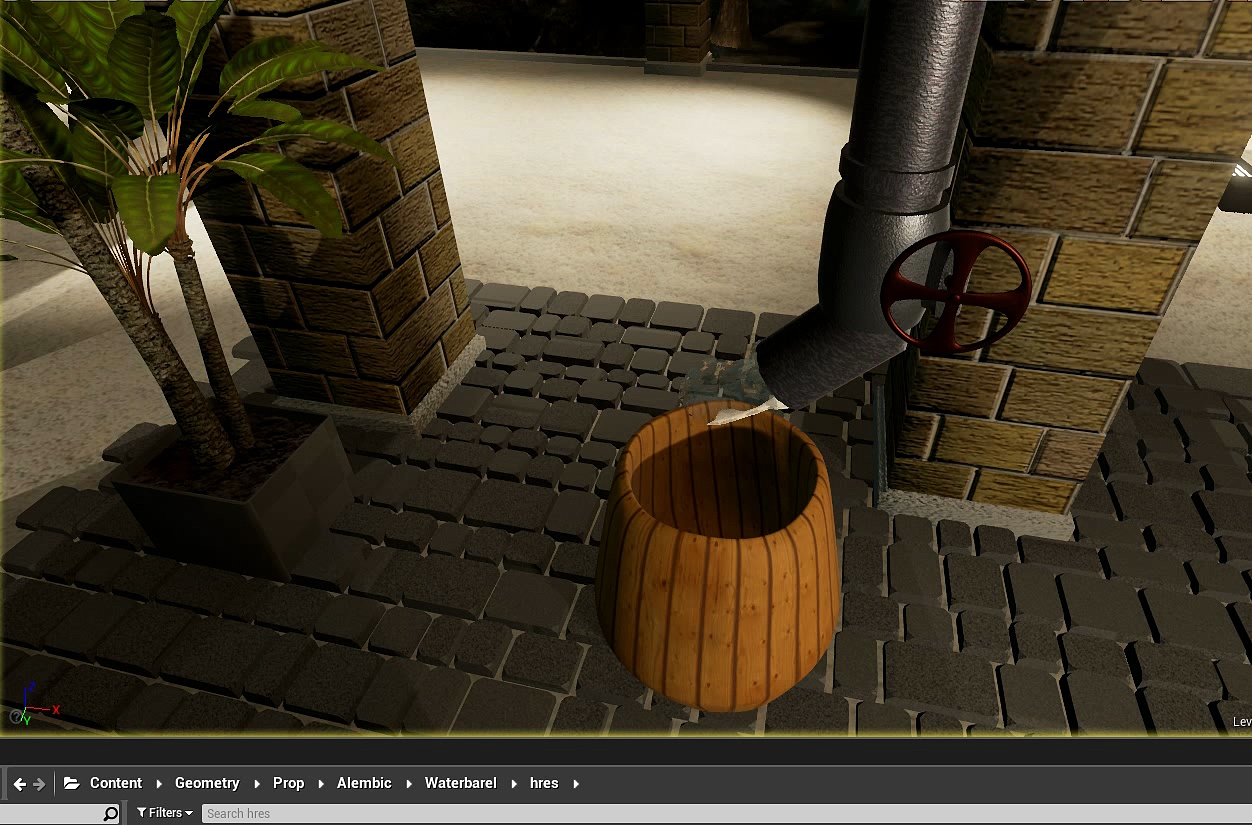Jump to the Prop folder breadcrumb
The image size is (1252, 825).
288,783
